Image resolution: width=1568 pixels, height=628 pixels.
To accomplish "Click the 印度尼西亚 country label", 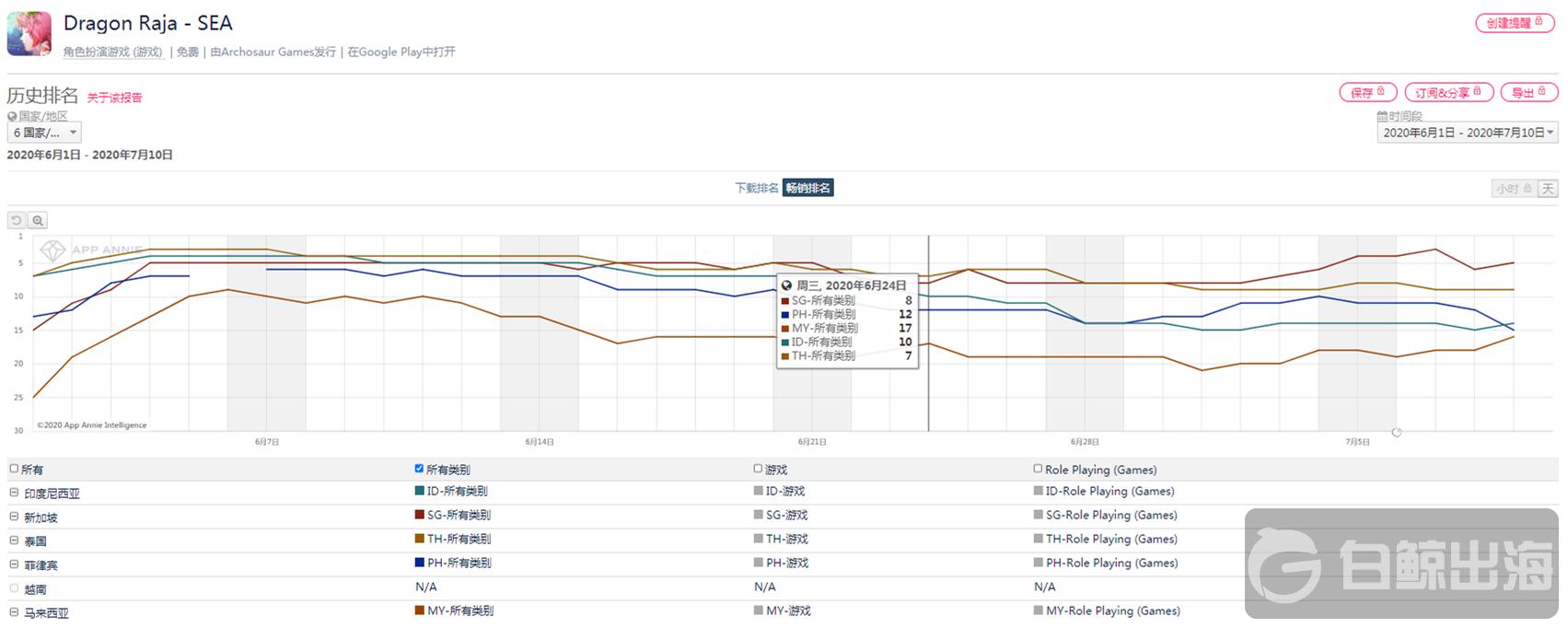I will pos(52,494).
